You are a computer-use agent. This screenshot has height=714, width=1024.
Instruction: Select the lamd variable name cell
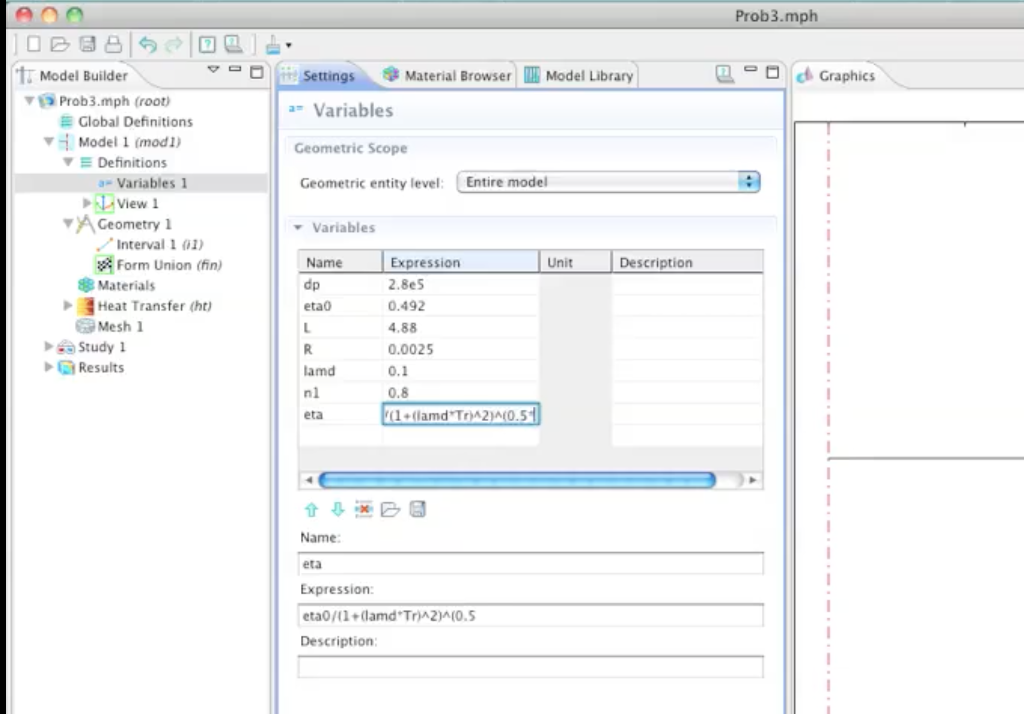340,370
